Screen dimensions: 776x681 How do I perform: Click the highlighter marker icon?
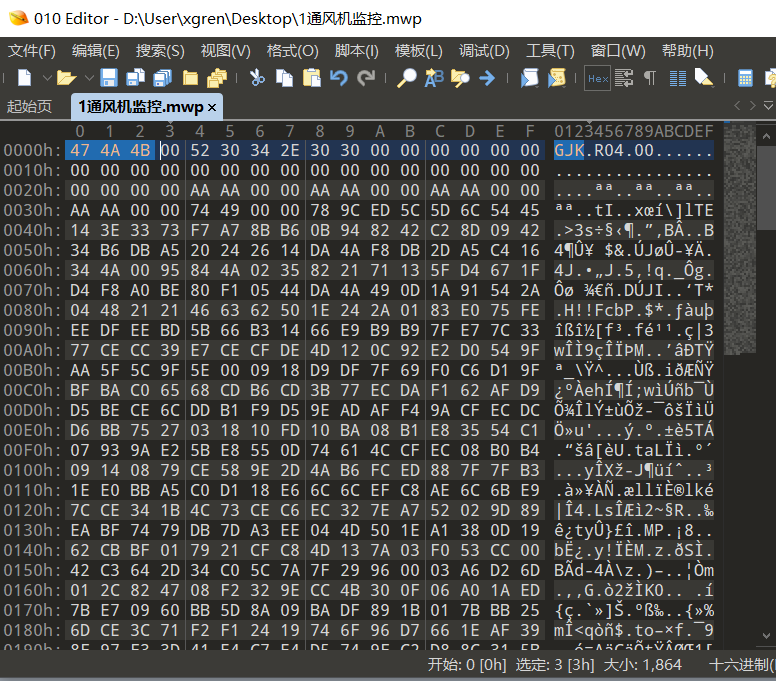(x=704, y=78)
